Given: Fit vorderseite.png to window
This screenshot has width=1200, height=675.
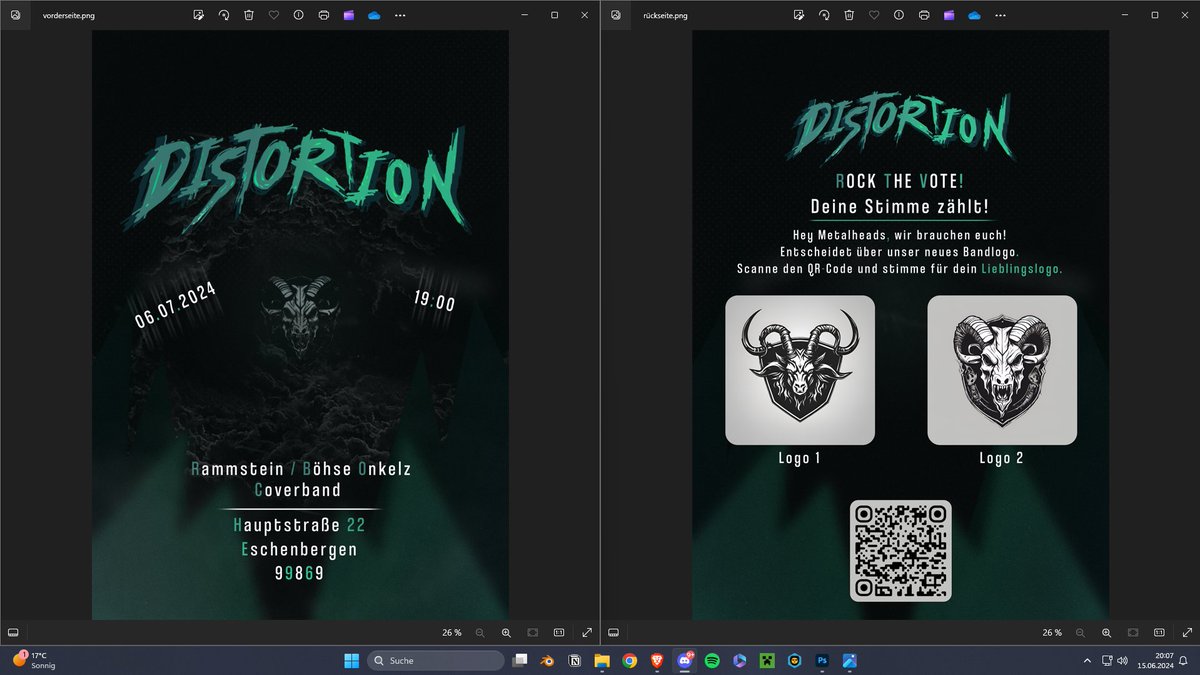Looking at the screenshot, I should (533, 633).
